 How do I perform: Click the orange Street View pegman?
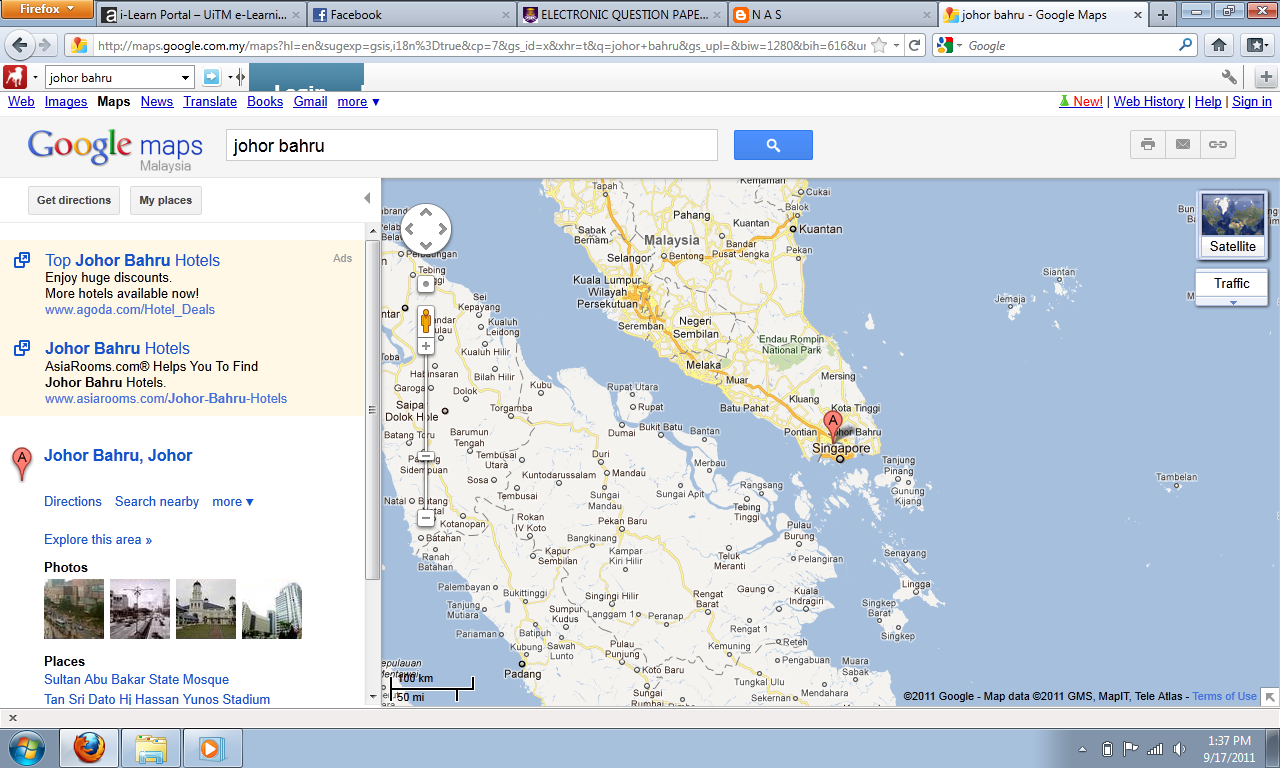pyautogui.click(x=426, y=320)
